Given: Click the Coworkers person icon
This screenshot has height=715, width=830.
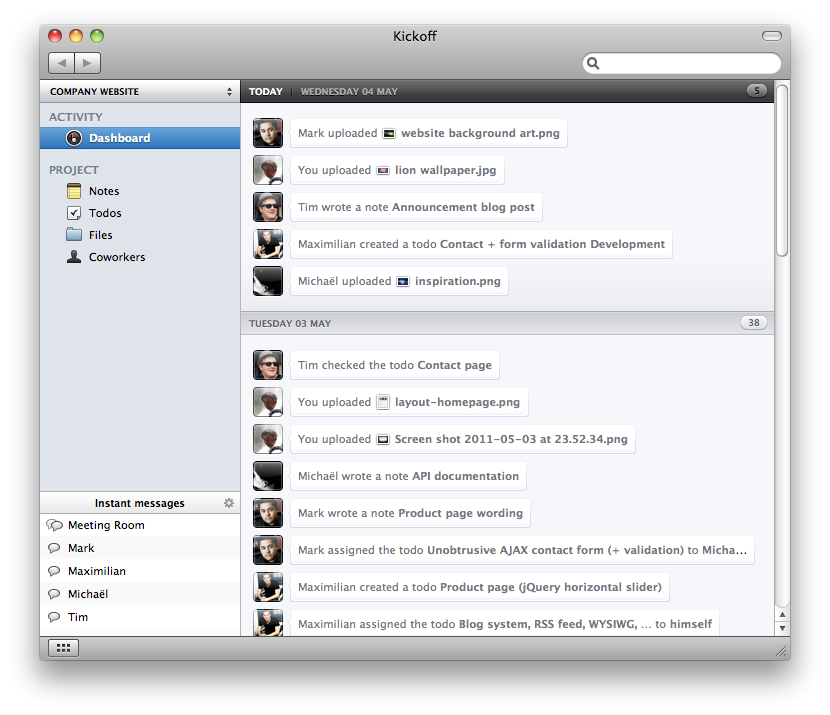Looking at the screenshot, I should tap(74, 257).
